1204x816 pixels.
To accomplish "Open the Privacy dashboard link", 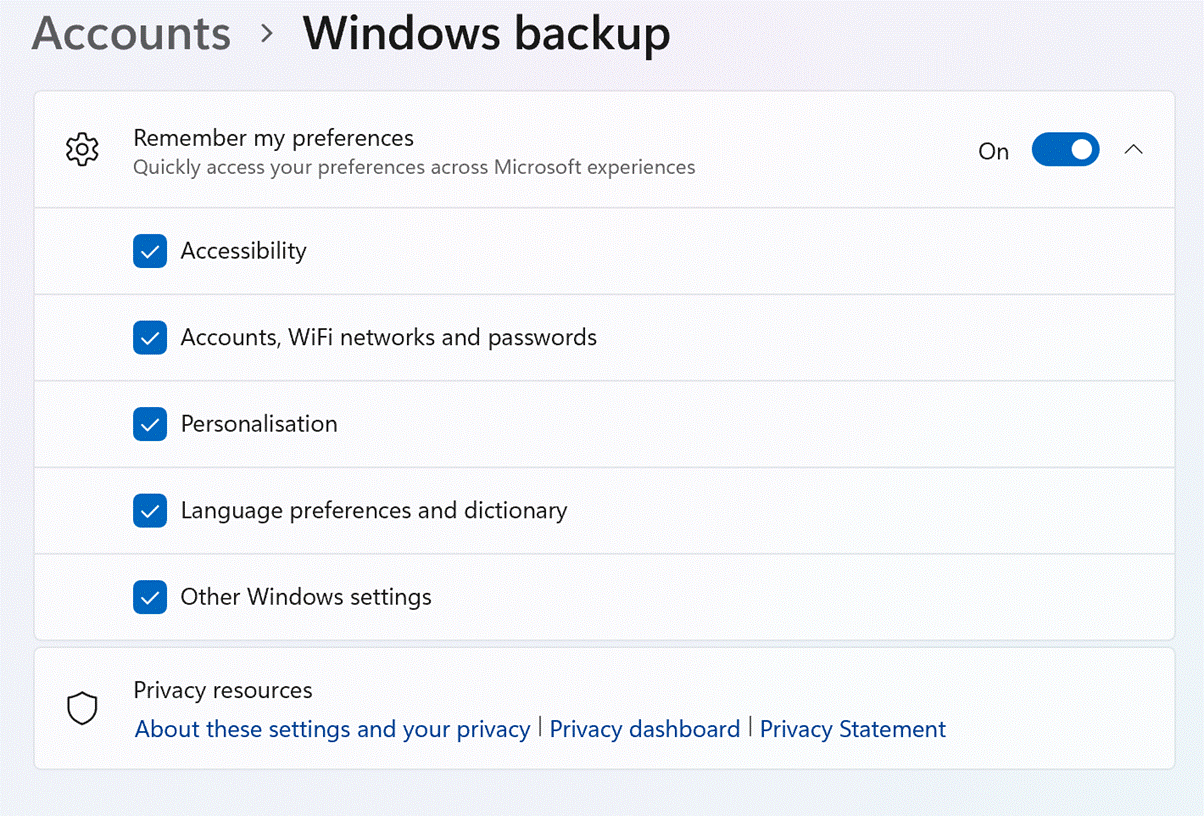I will (645, 729).
